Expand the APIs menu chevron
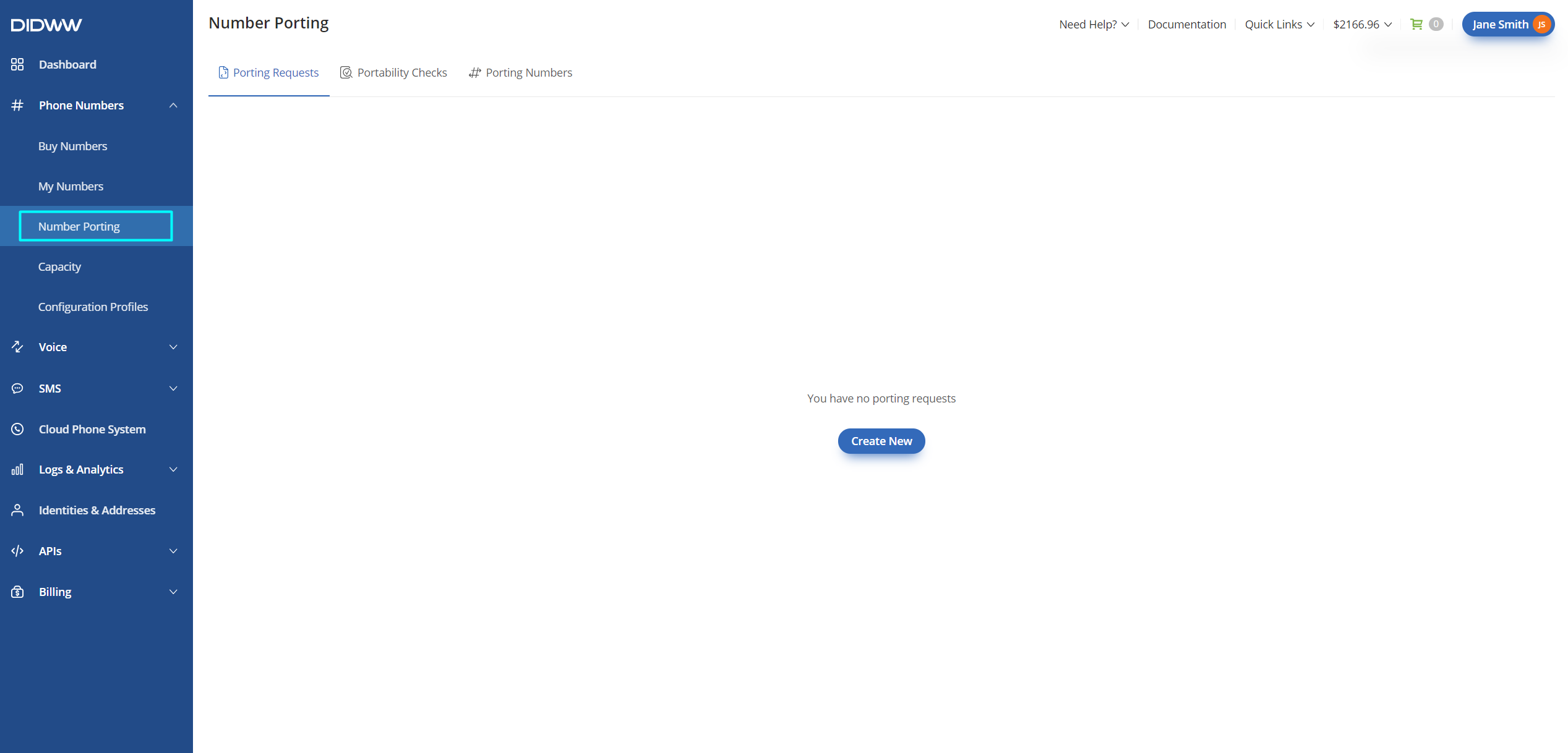Viewport: 1568px width, 753px height. pyautogui.click(x=173, y=551)
